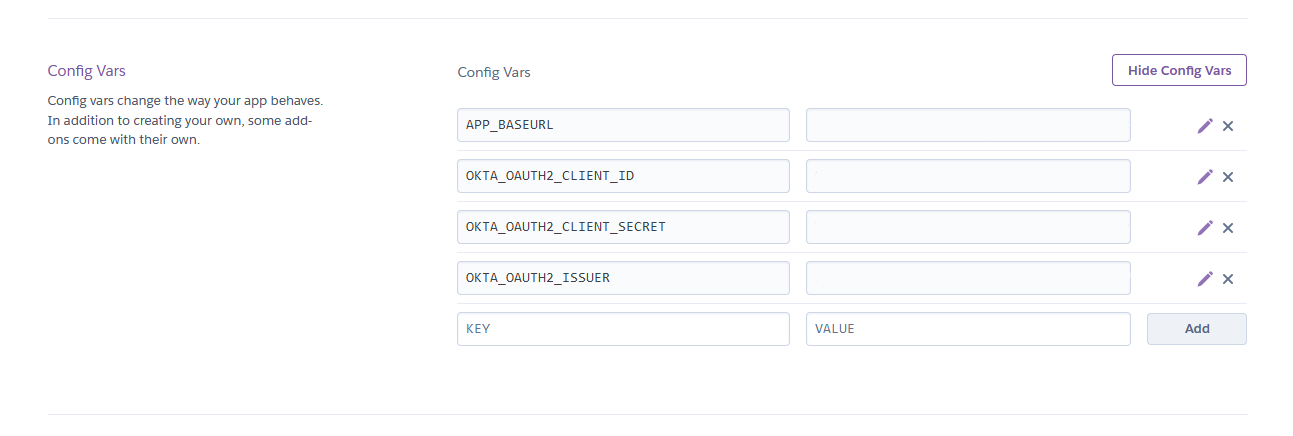
Task: Focus the new KEY input field
Action: (623, 329)
